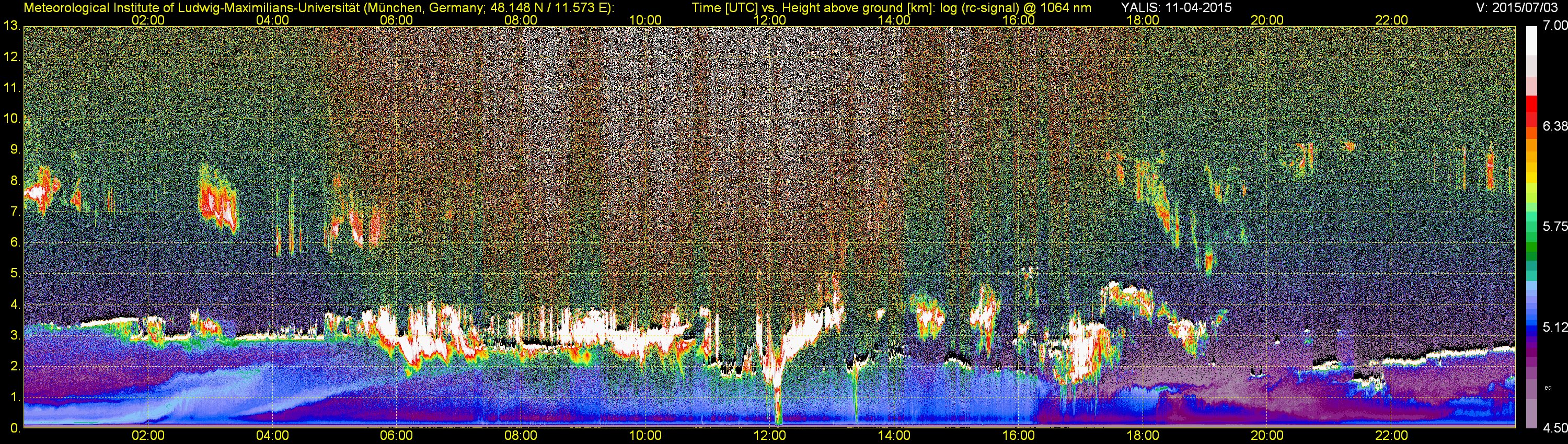Viewport: 1568px width, 444px height.
Task: Select the '6.38' color scale value
Action: tap(1555, 126)
